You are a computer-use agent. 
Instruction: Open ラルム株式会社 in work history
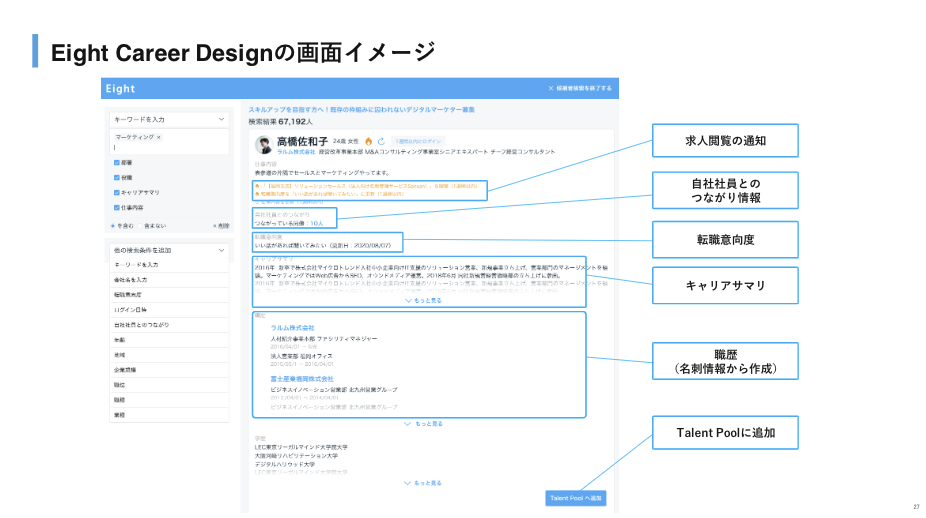(x=292, y=328)
